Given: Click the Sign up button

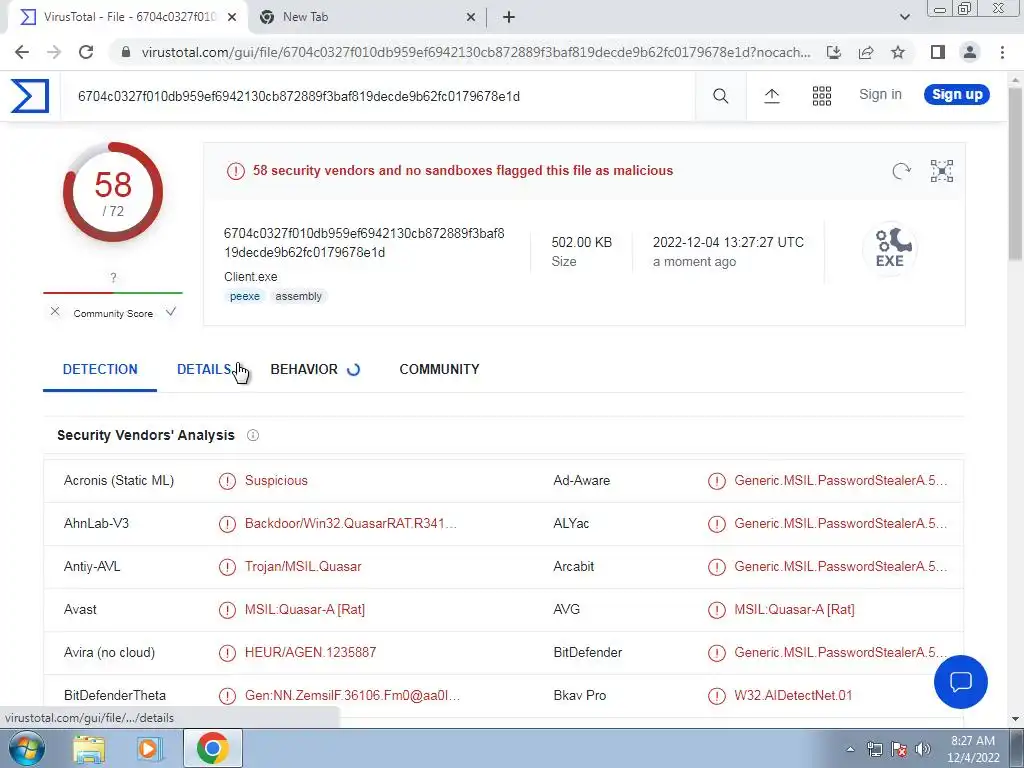Looking at the screenshot, I should pyautogui.click(x=957, y=95).
